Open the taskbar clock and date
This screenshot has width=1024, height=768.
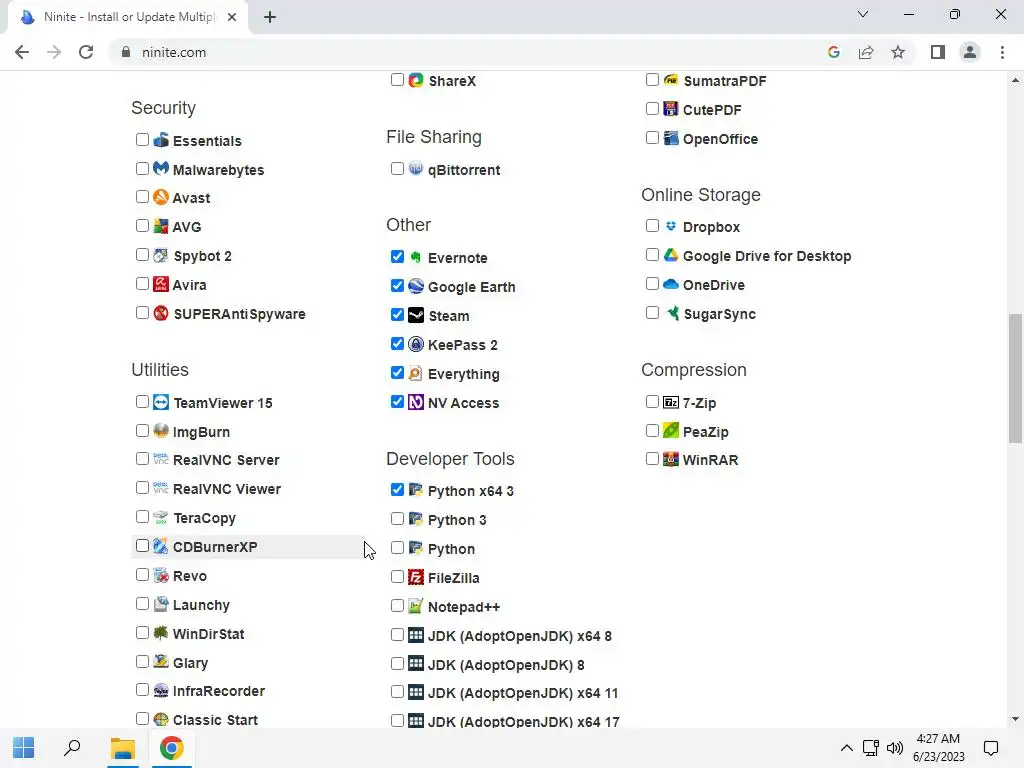click(x=938, y=748)
